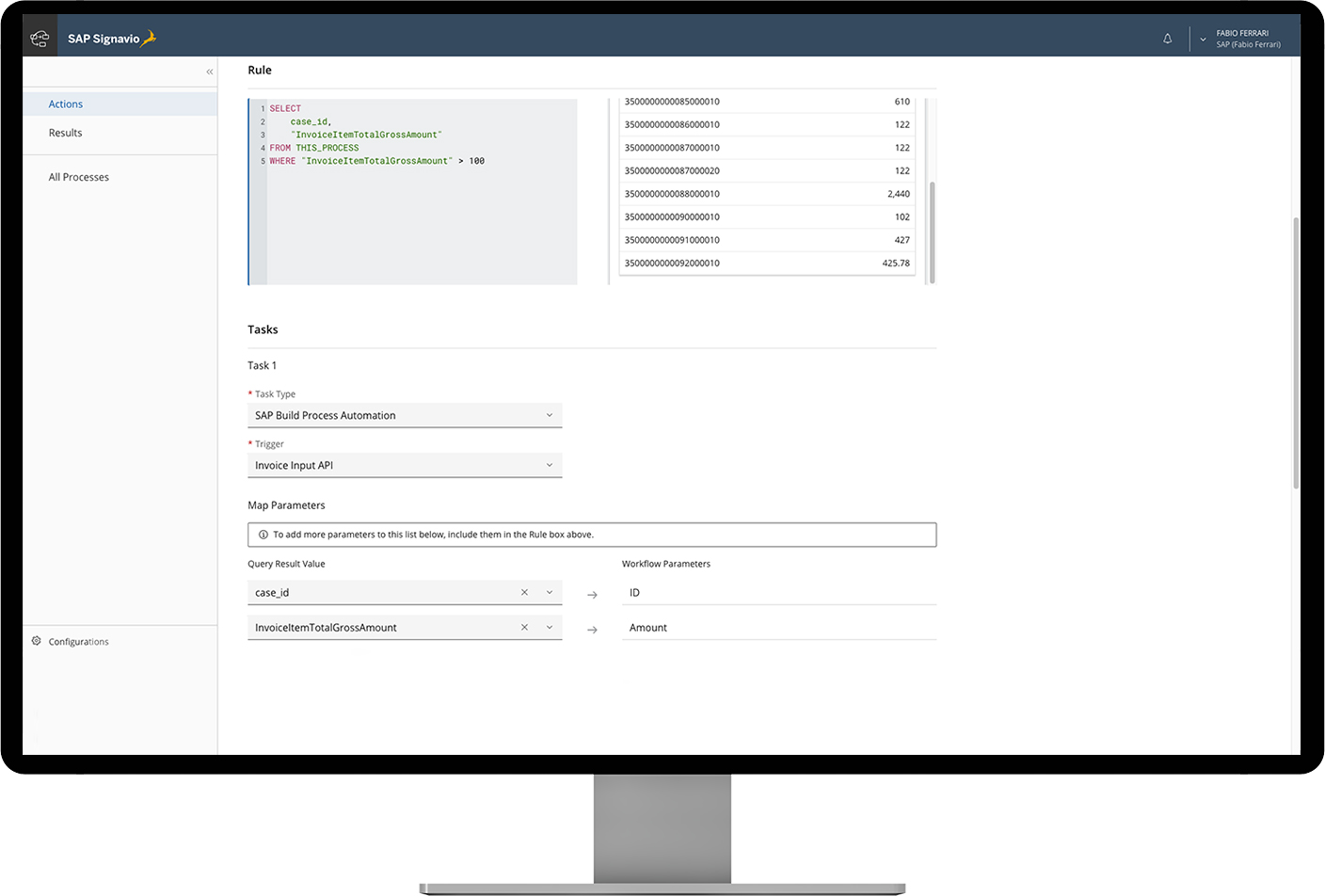Expand the case_id query value dropdown
Screen dimensions: 1325x896
(548, 592)
